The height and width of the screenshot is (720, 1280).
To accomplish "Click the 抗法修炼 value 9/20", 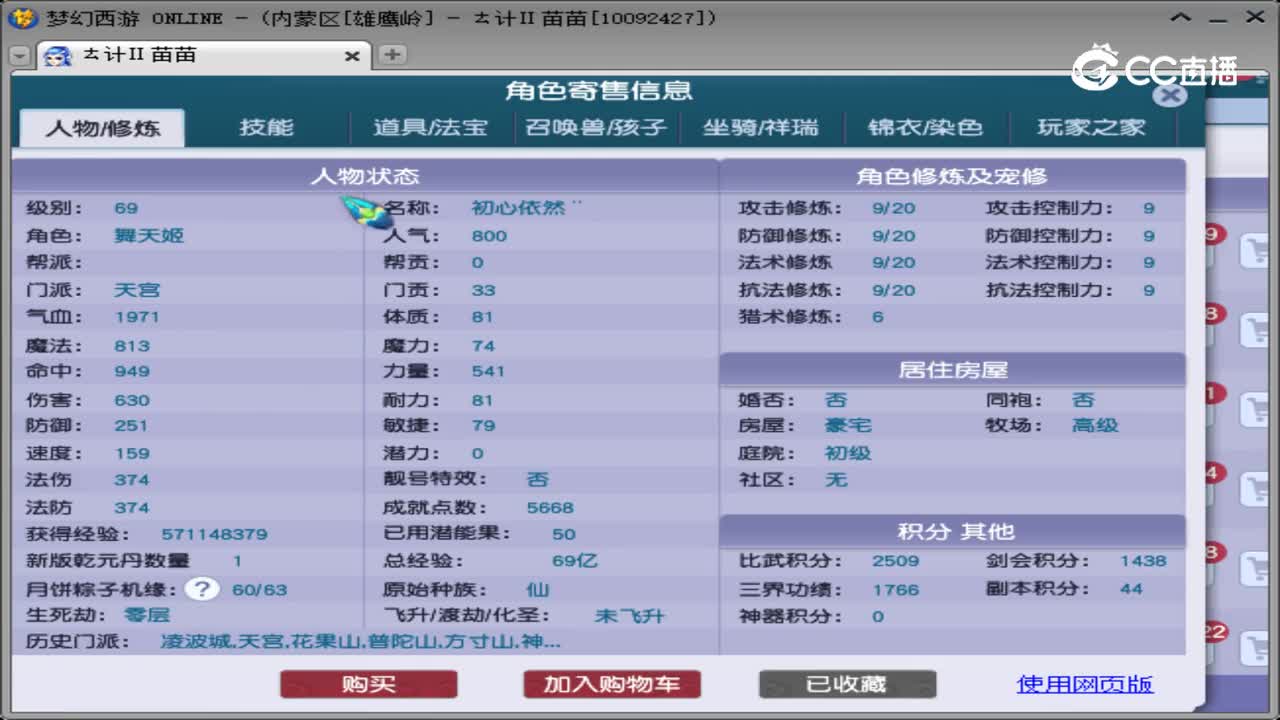I will tap(893, 290).
